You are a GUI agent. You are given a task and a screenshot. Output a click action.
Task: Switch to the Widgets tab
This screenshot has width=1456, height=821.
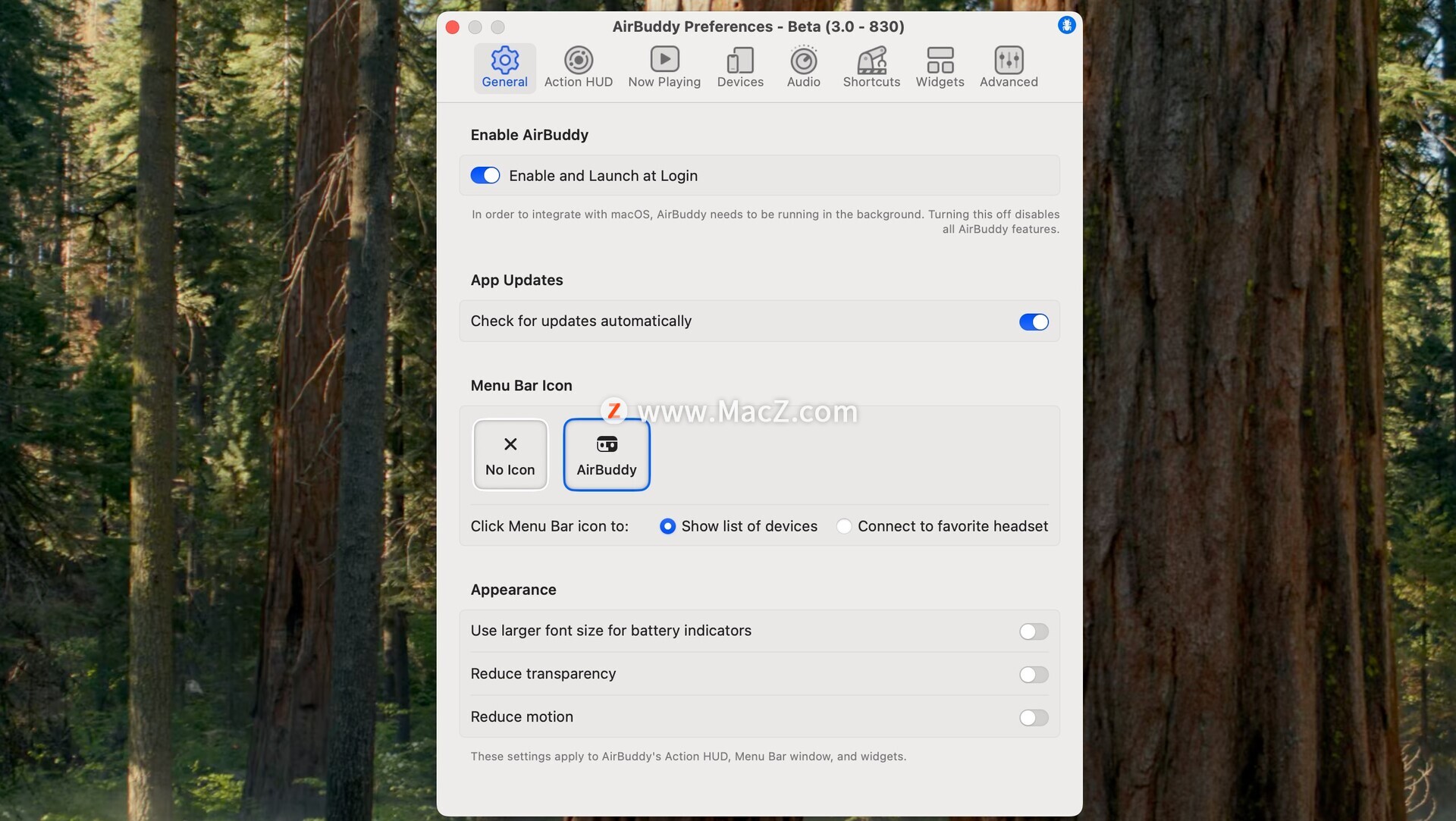pyautogui.click(x=940, y=68)
